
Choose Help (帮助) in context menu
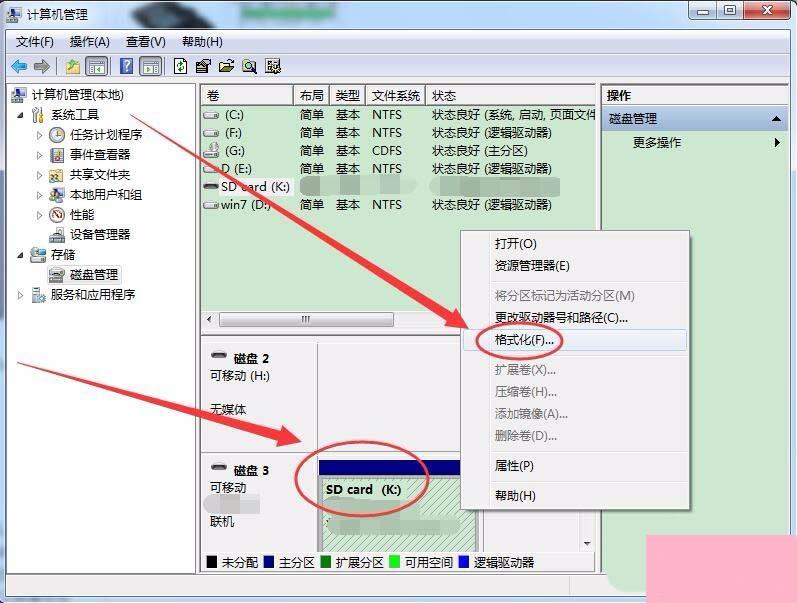(575, 496)
